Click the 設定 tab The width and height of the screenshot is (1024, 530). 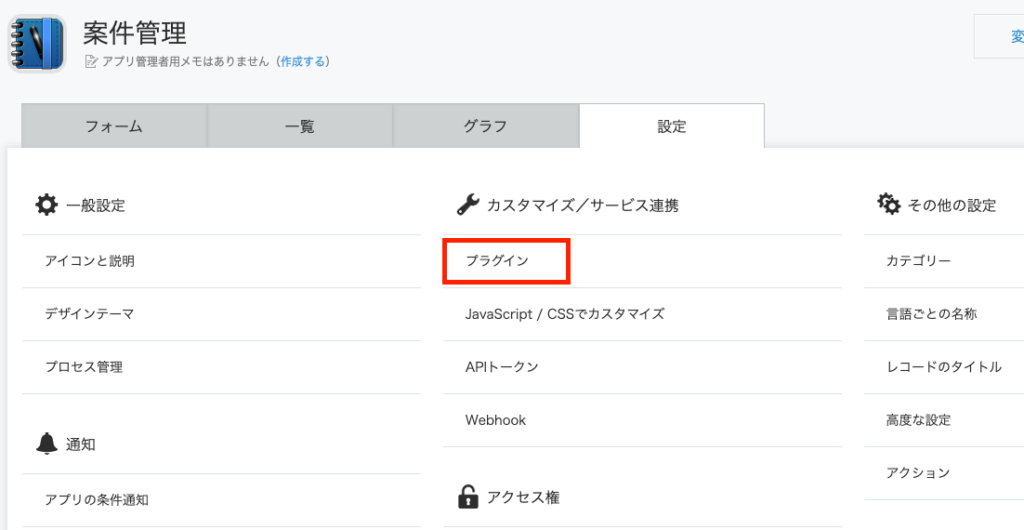(x=671, y=126)
